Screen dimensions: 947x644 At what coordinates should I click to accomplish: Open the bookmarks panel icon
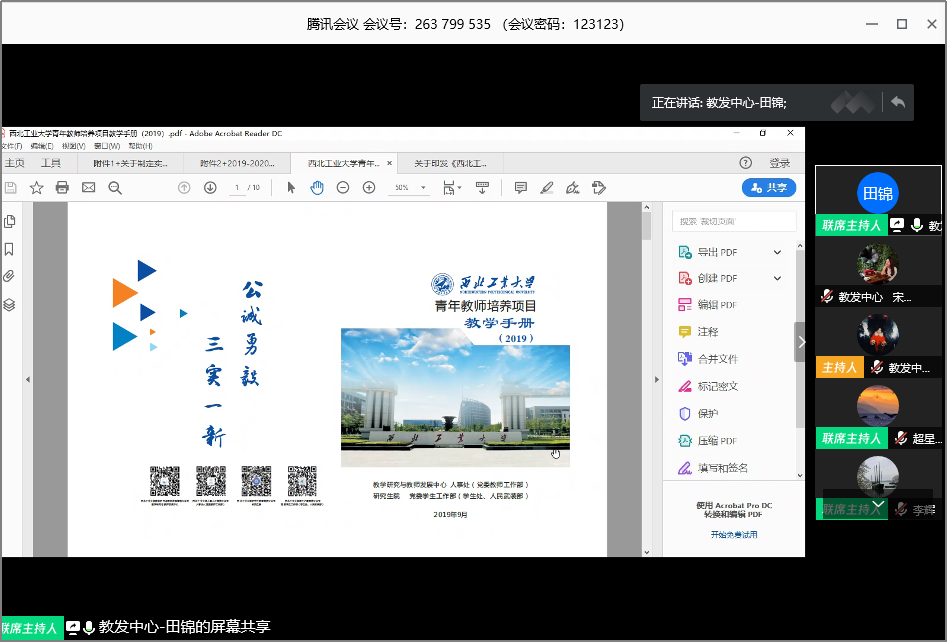(x=9, y=250)
